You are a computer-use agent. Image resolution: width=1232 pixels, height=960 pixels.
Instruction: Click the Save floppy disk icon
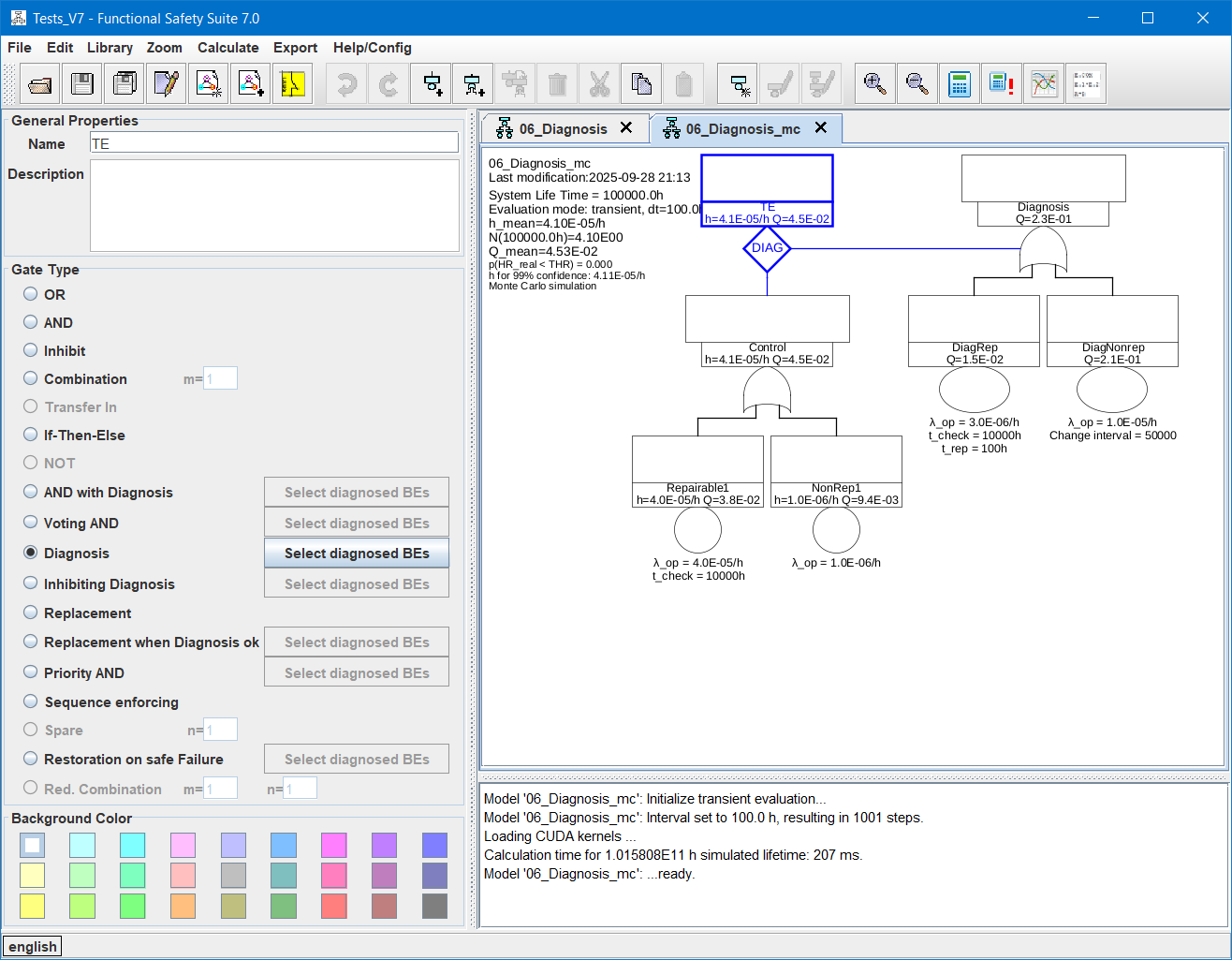pos(82,84)
